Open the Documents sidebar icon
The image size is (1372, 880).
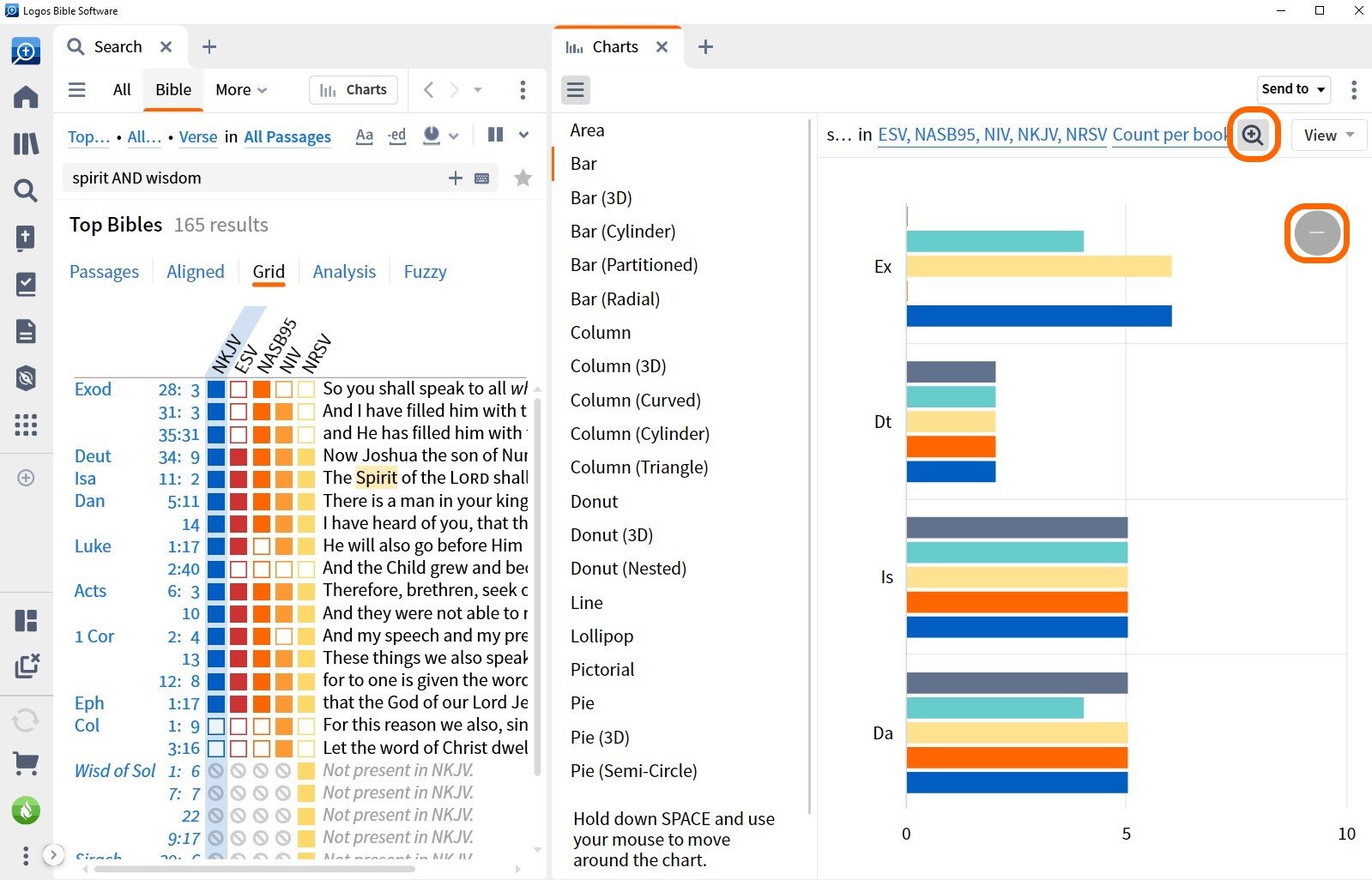pos(26,331)
